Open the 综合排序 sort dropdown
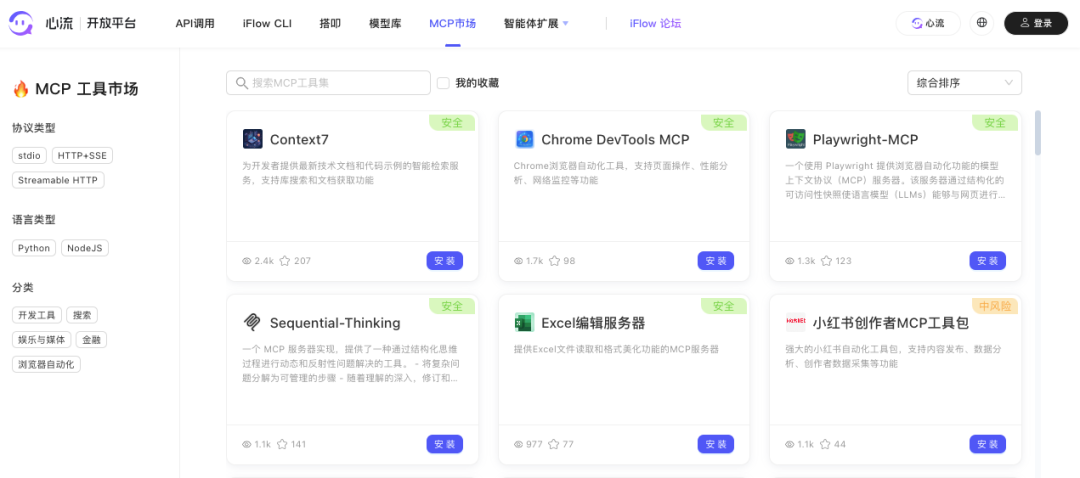 964,83
